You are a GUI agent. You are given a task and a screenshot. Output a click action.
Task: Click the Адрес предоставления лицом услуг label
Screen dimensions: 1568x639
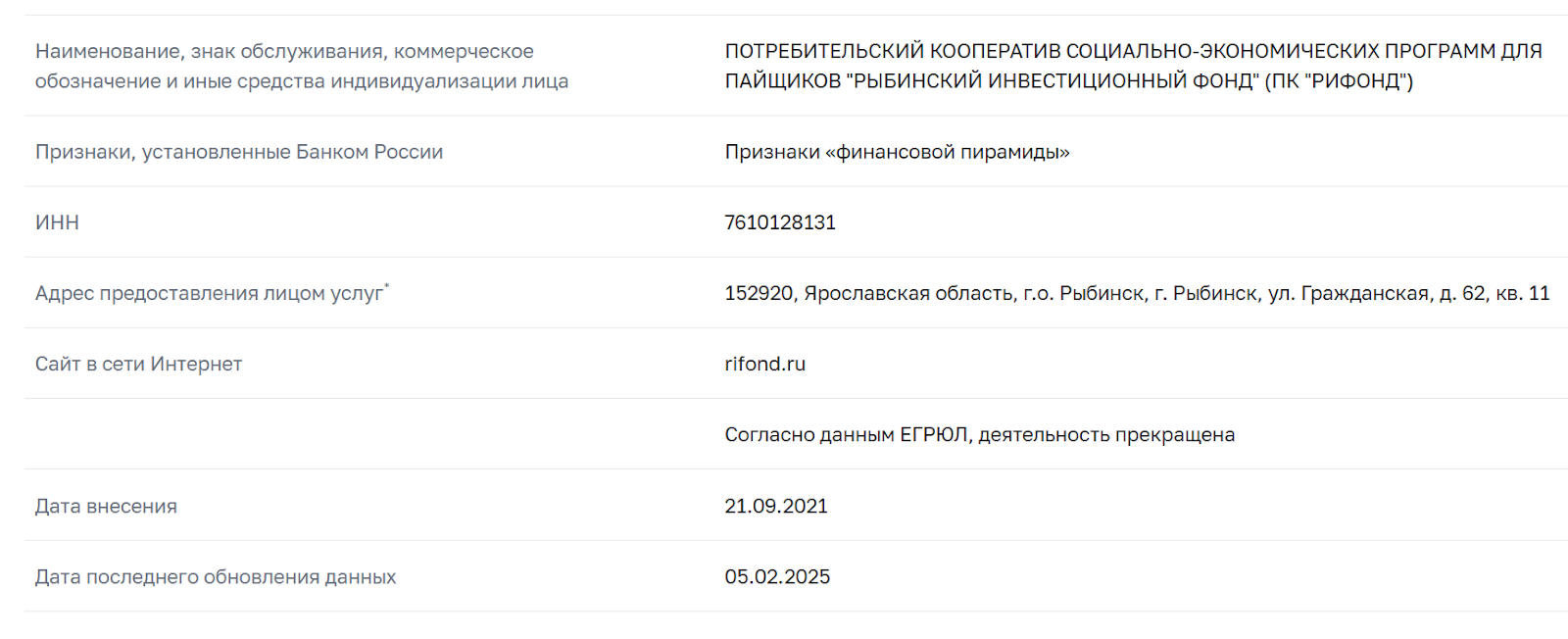pos(209,293)
